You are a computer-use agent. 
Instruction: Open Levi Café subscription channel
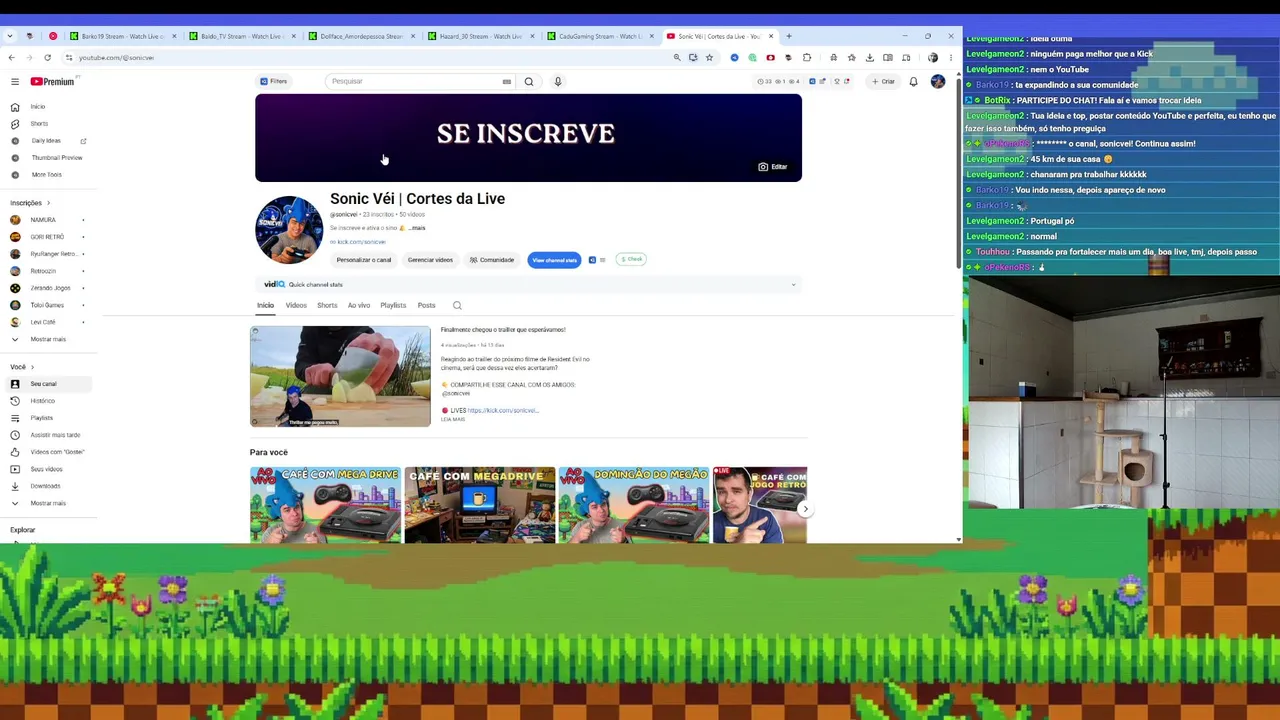click(43, 322)
